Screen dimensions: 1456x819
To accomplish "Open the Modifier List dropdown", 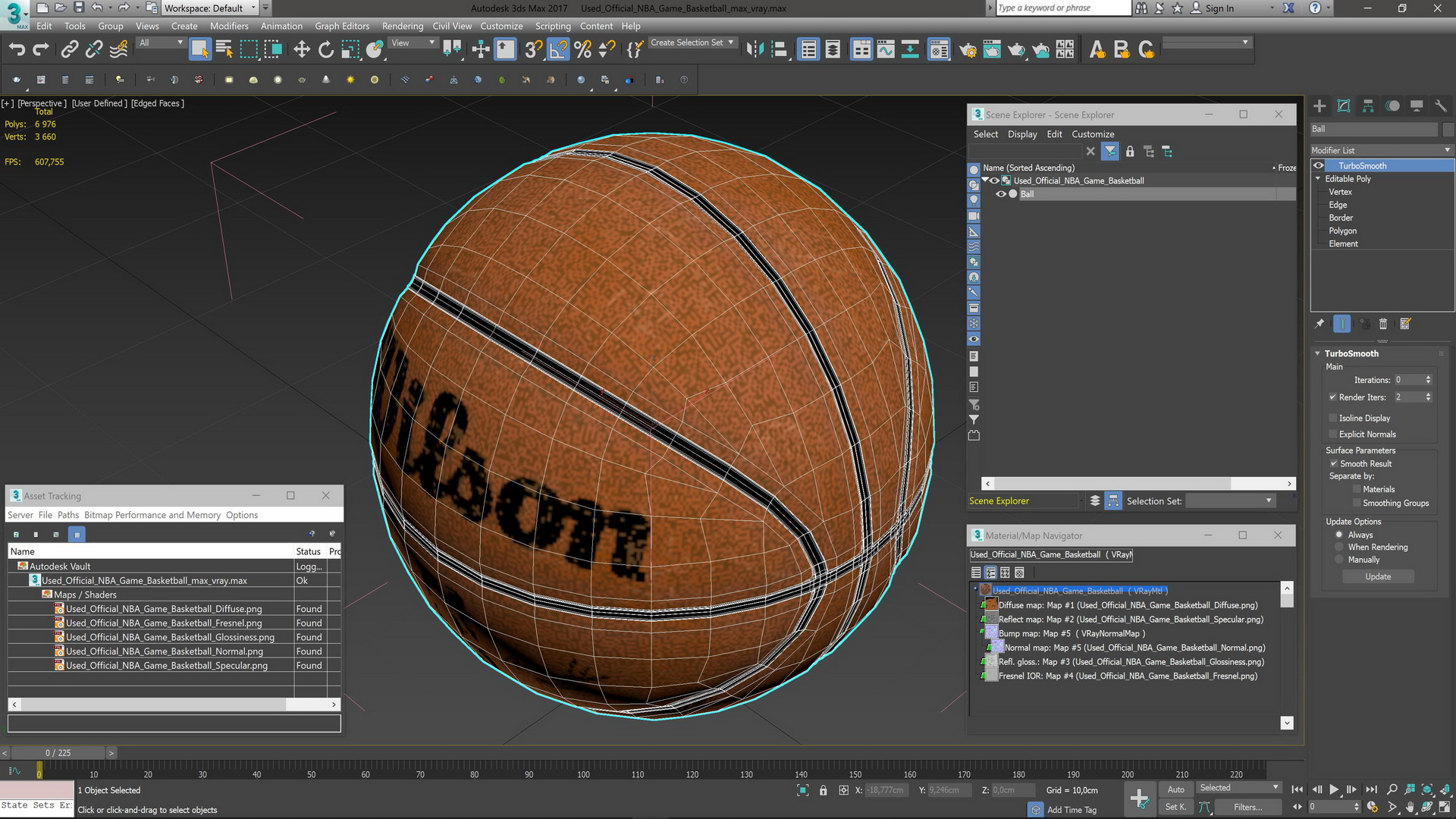I will [x=1381, y=150].
